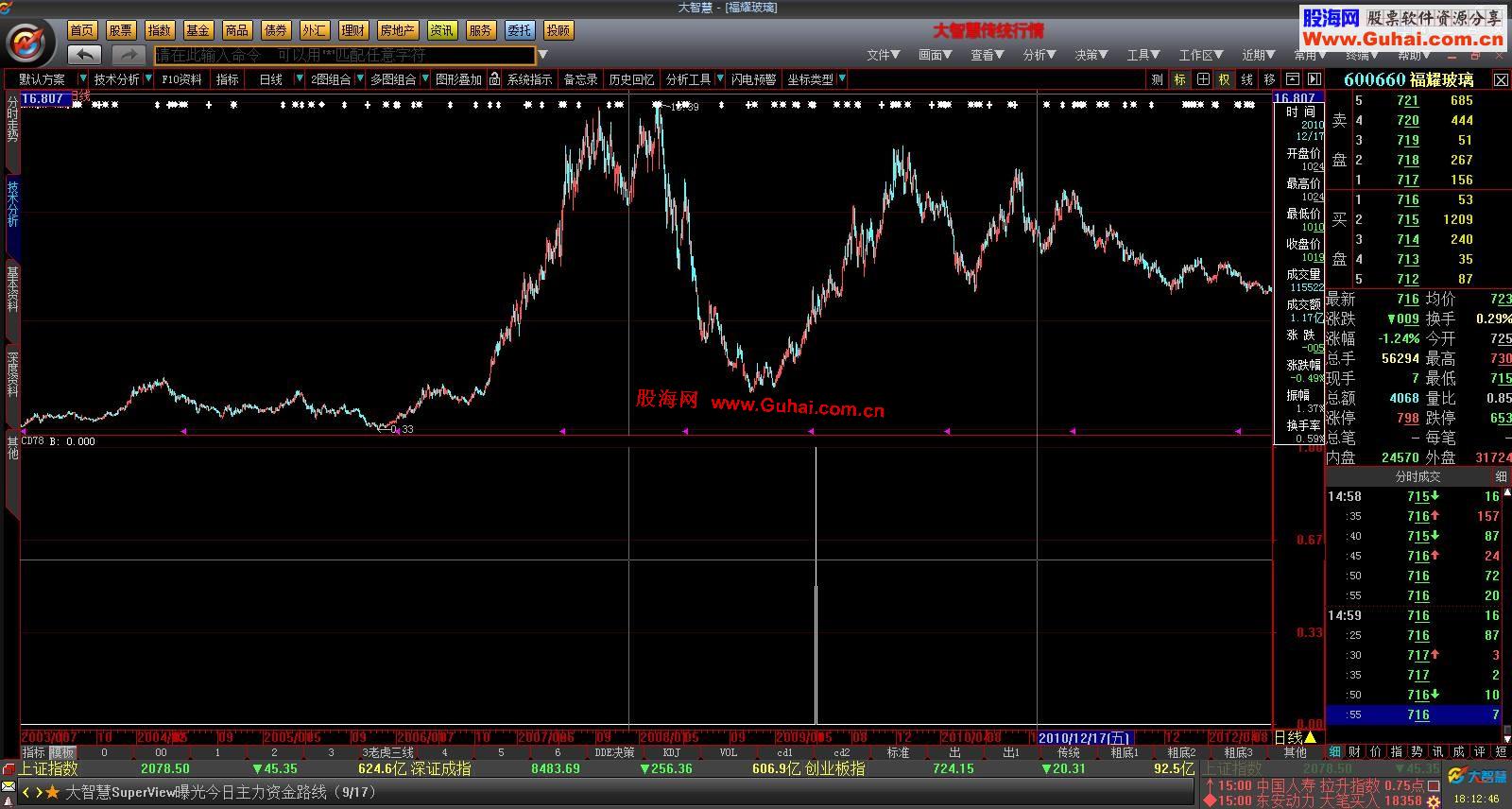Select the 线 line drawing tool
This screenshot has height=809, width=1512.
[x=1247, y=79]
